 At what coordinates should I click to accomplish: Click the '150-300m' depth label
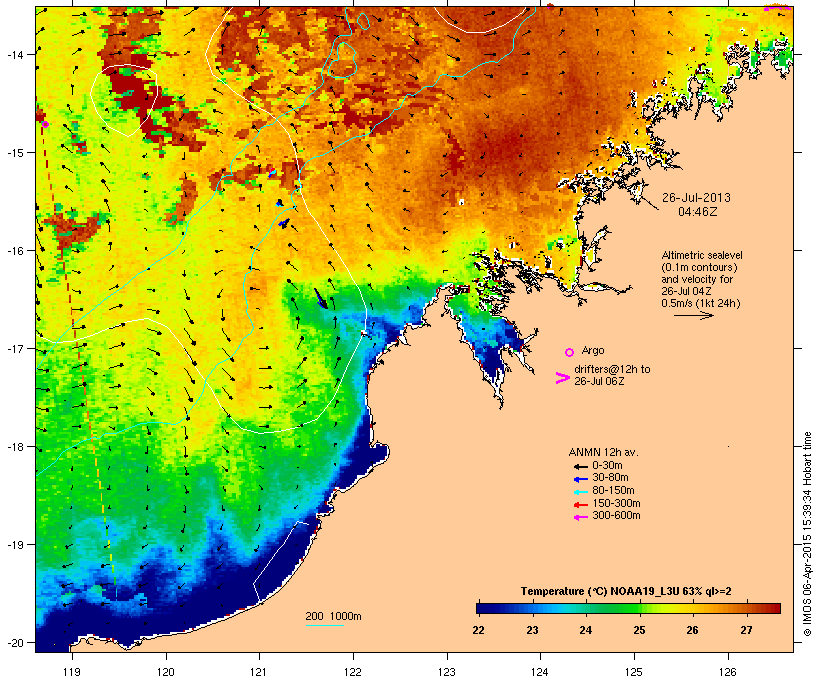click(x=617, y=503)
